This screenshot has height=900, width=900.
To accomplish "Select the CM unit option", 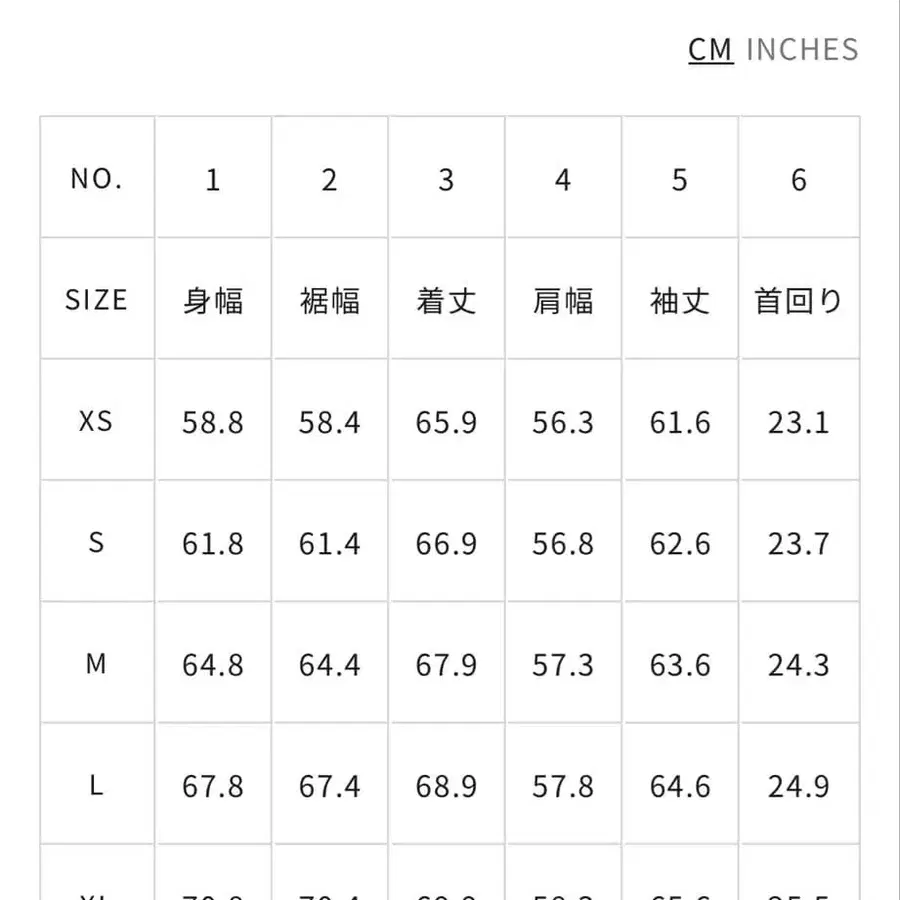I will click(x=709, y=49).
